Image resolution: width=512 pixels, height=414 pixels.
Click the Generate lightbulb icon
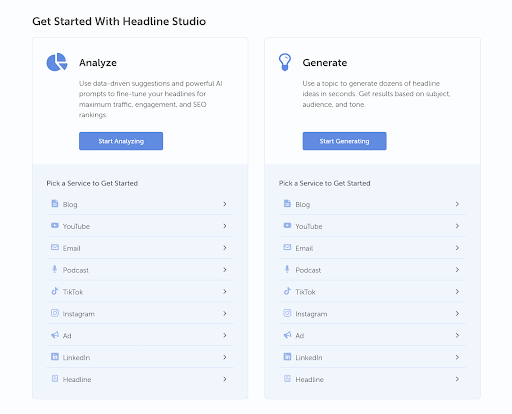pyautogui.click(x=285, y=62)
